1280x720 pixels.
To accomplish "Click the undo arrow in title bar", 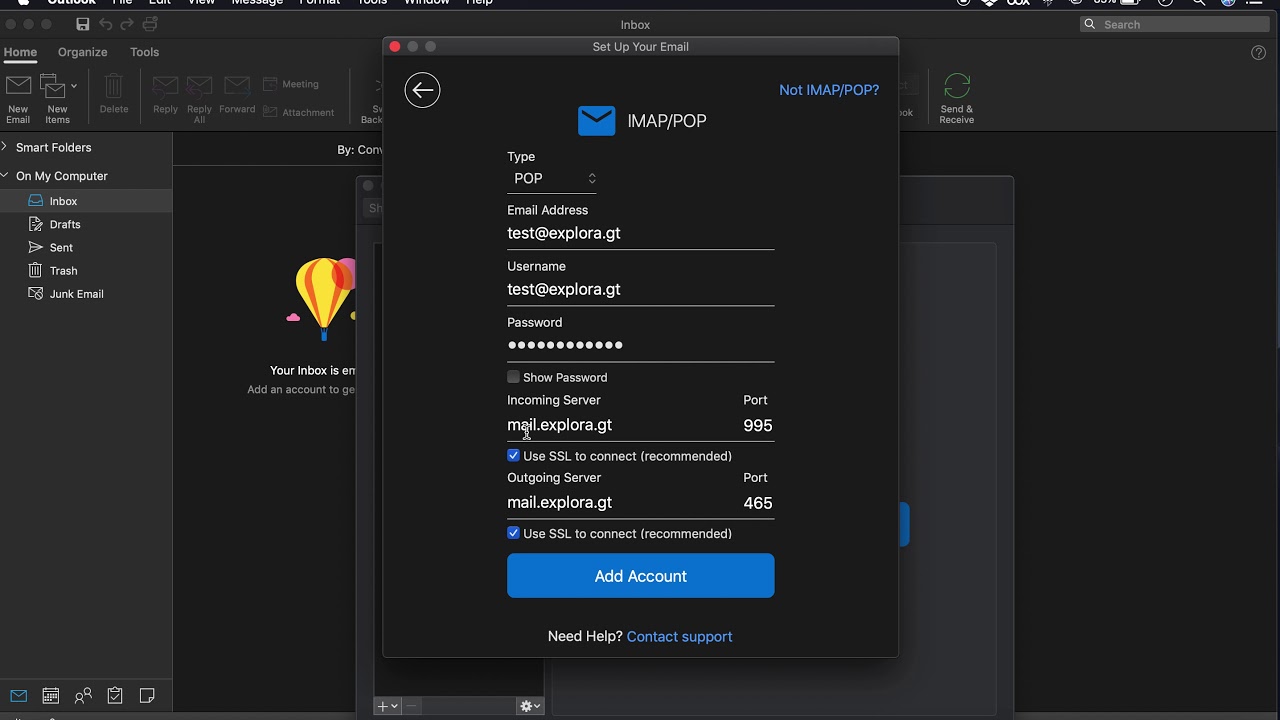I will coord(105,24).
